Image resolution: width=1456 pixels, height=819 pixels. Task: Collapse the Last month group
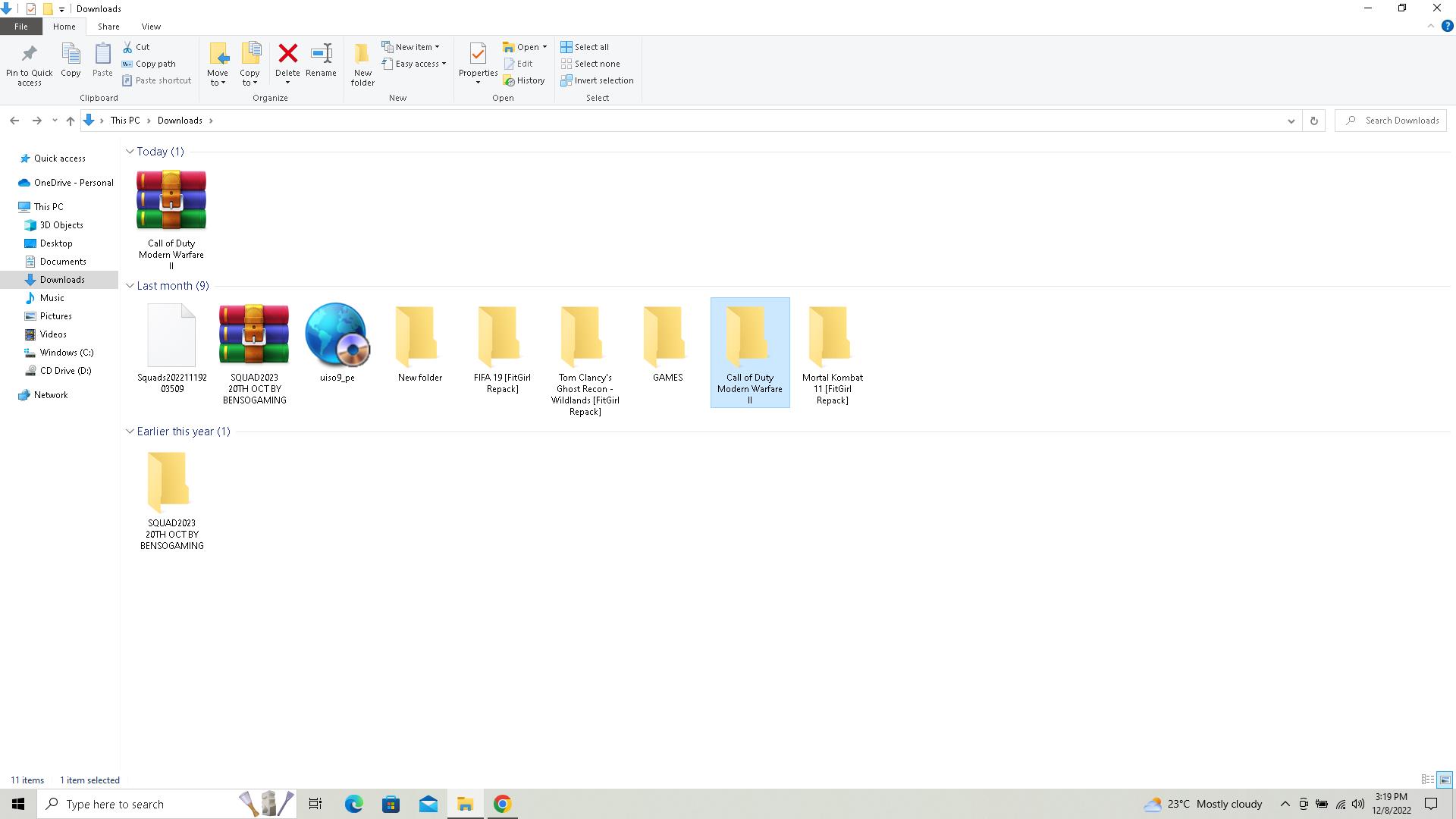tap(130, 286)
